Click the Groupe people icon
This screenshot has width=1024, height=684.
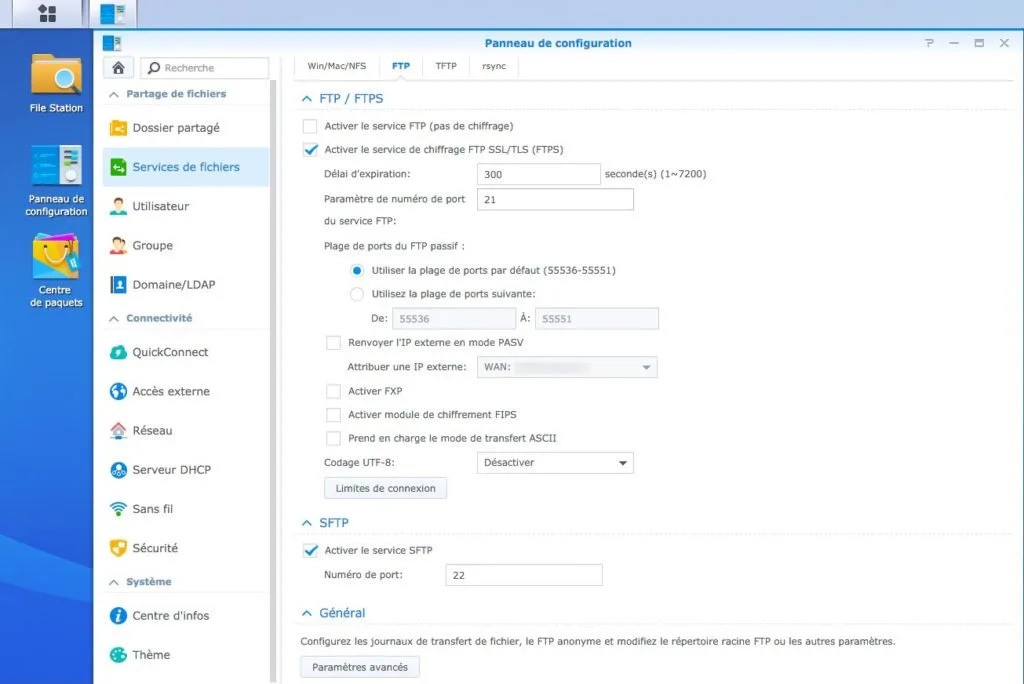click(118, 246)
